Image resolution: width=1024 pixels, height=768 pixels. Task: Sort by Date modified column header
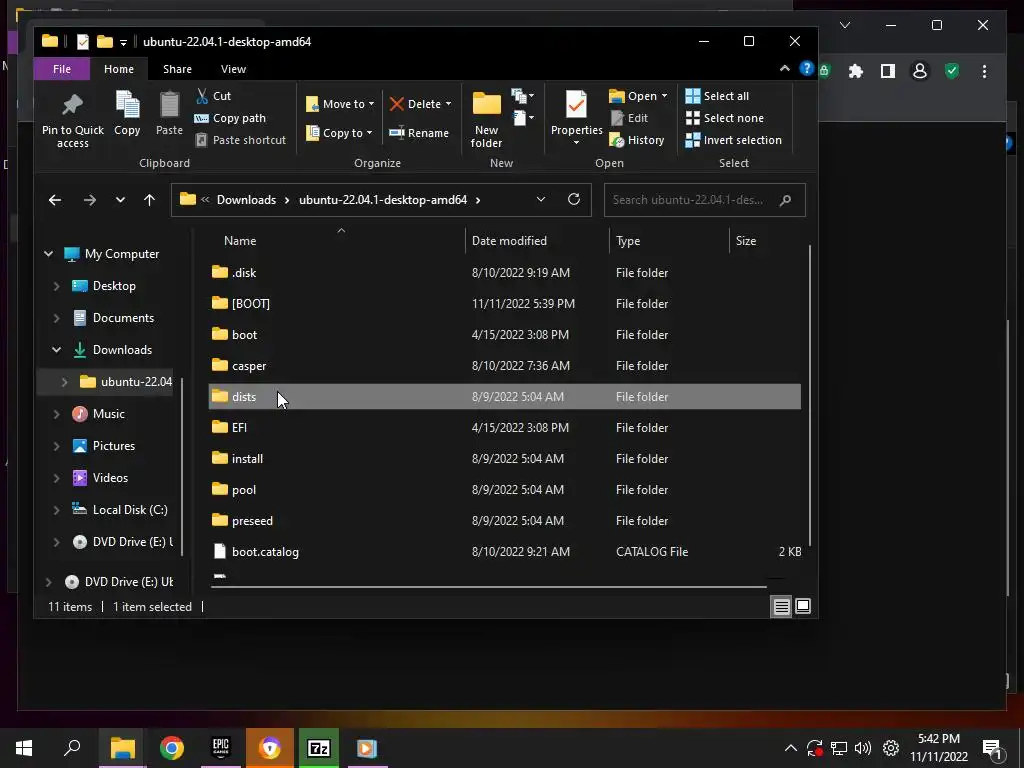(x=537, y=241)
